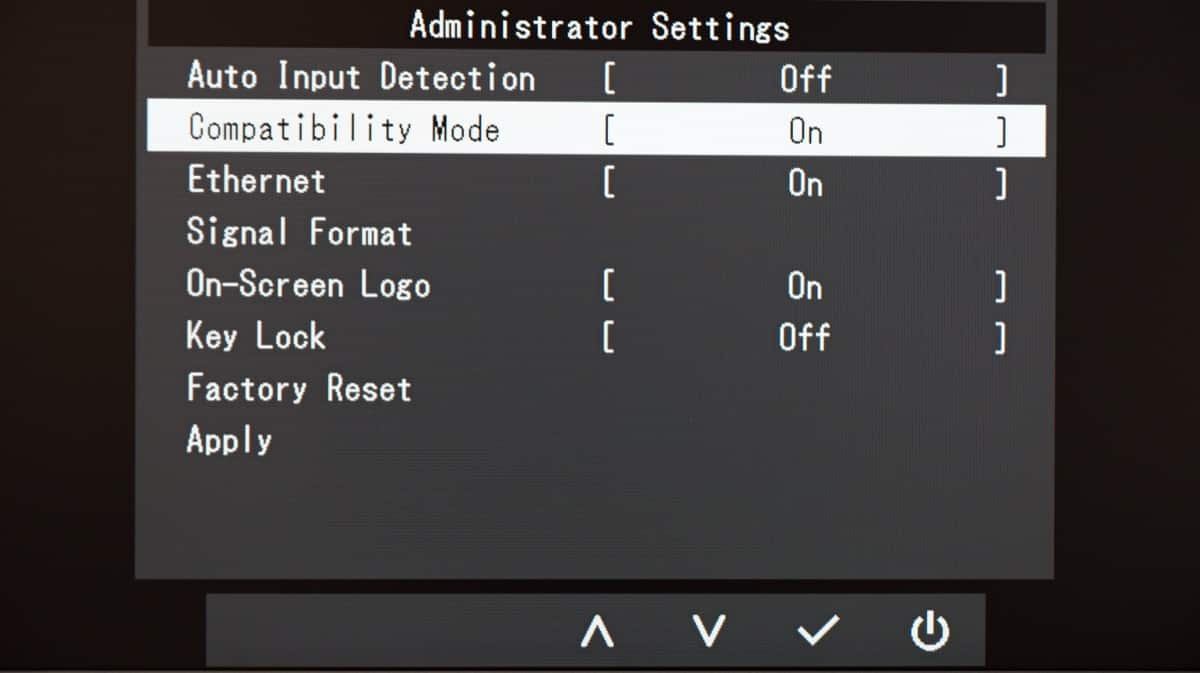
Task: Enable Key Lock
Action: pos(805,337)
